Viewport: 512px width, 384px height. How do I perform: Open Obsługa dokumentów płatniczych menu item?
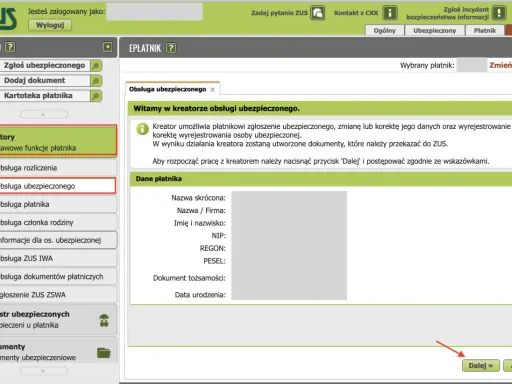[58, 276]
